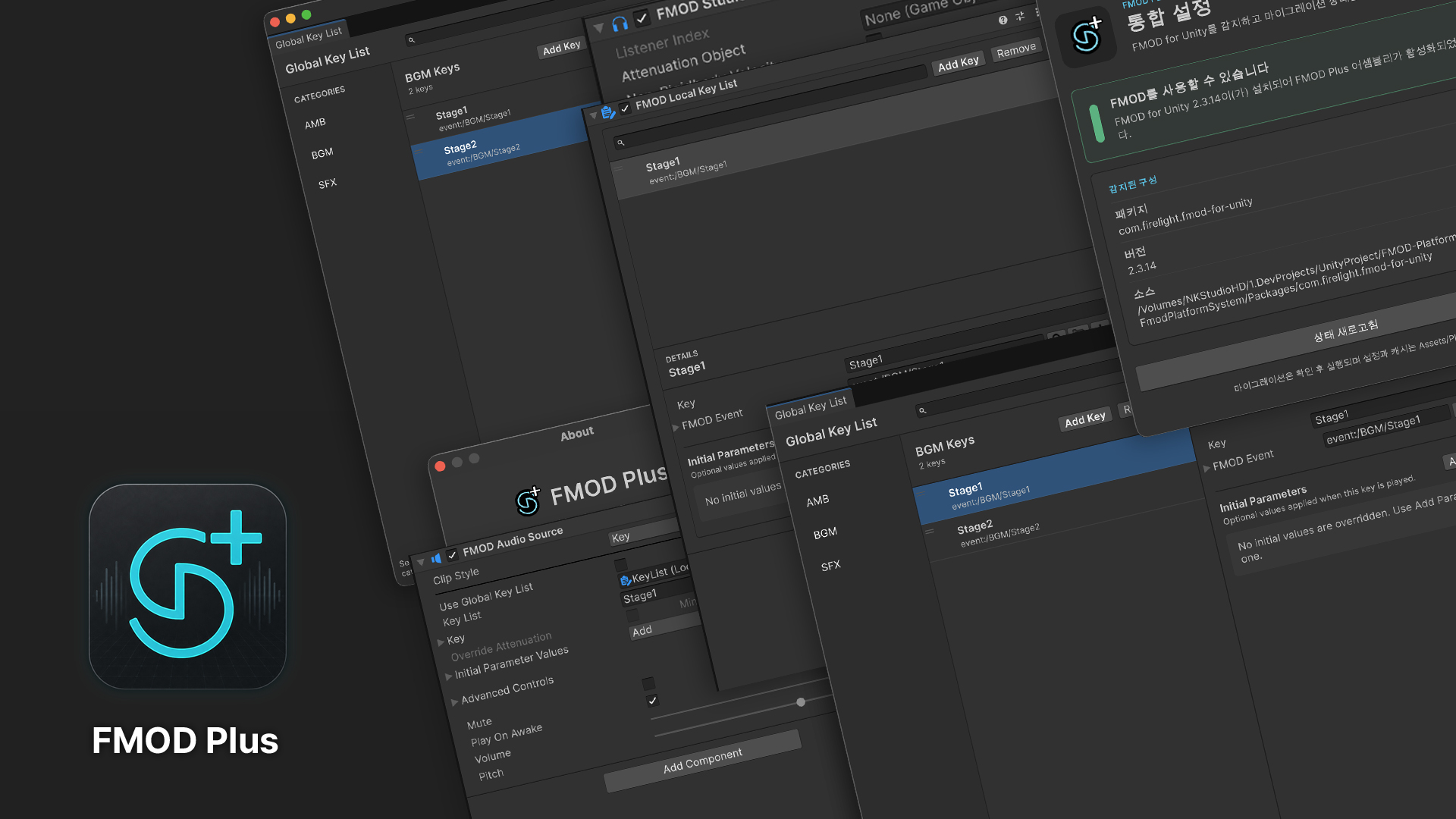
Task: Click the clipboard icon beside FMOD Local Key List
Action: click(608, 113)
